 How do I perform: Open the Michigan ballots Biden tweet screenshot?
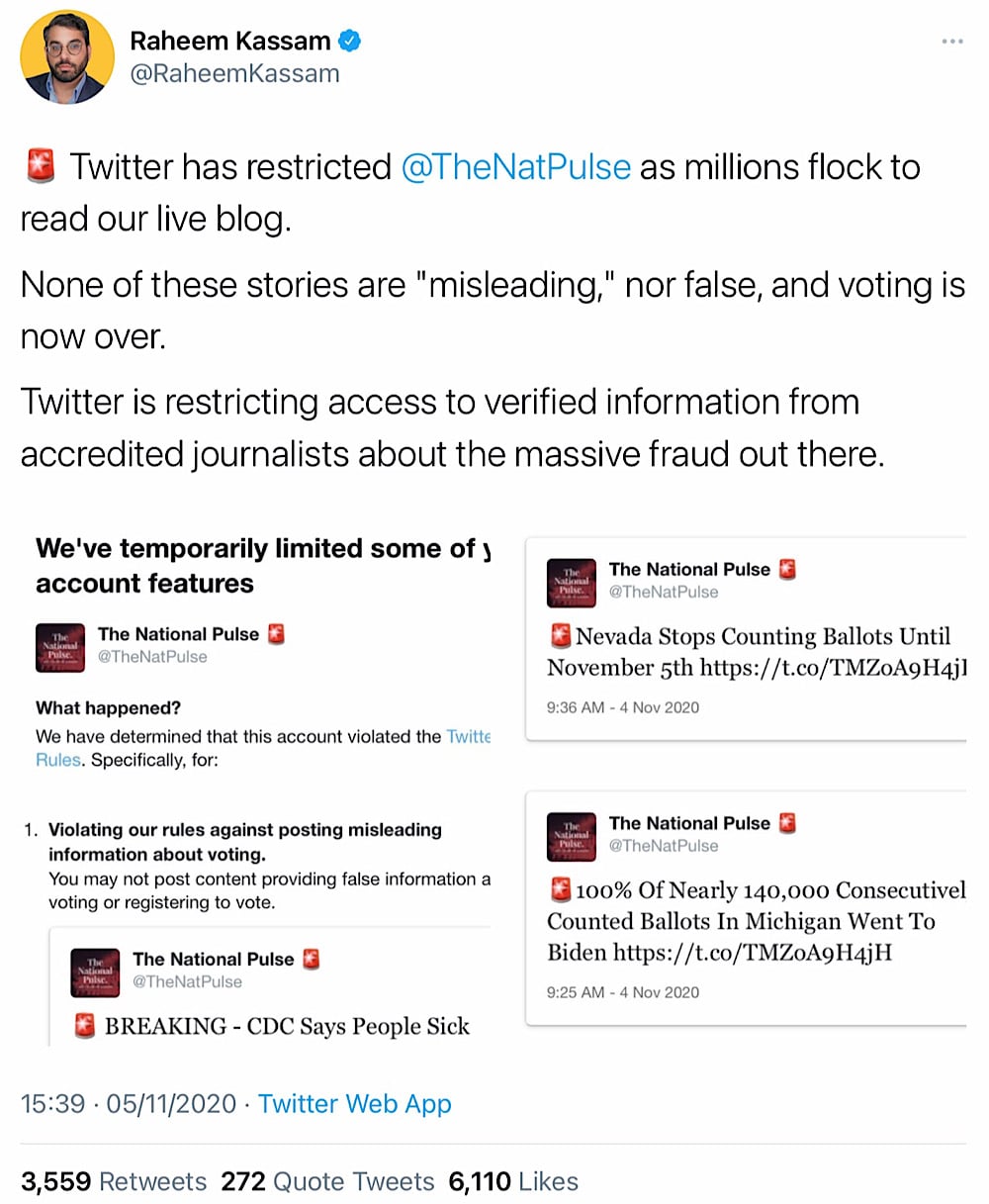pyautogui.click(x=746, y=907)
